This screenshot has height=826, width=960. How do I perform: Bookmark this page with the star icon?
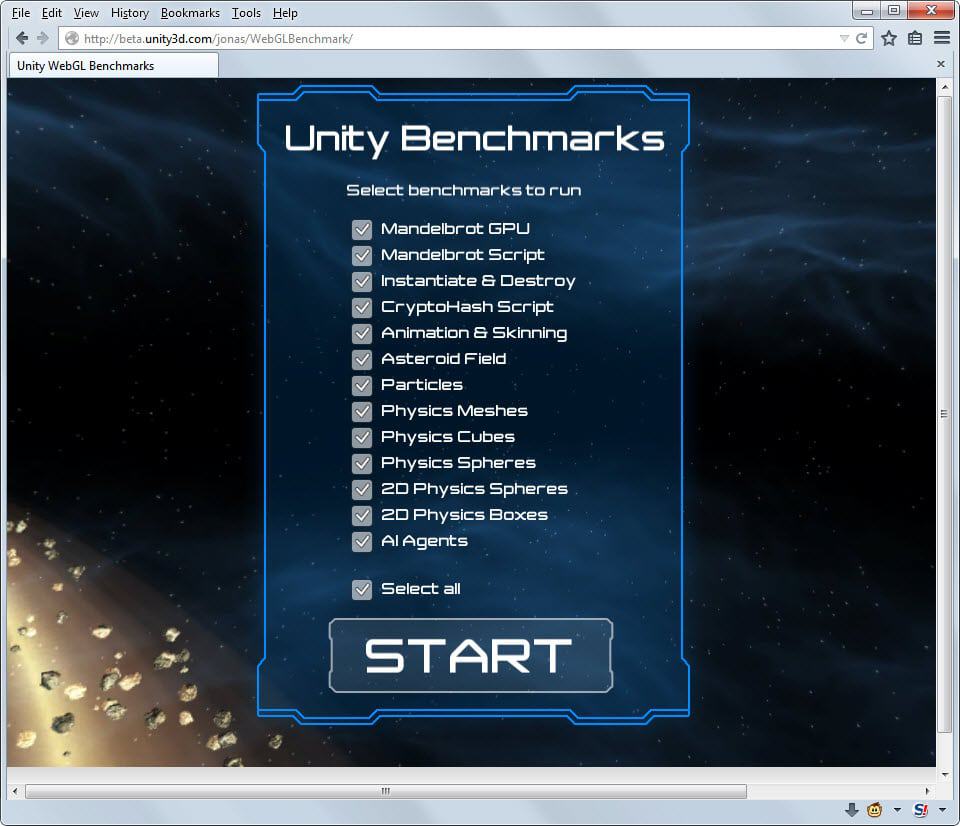[889, 39]
